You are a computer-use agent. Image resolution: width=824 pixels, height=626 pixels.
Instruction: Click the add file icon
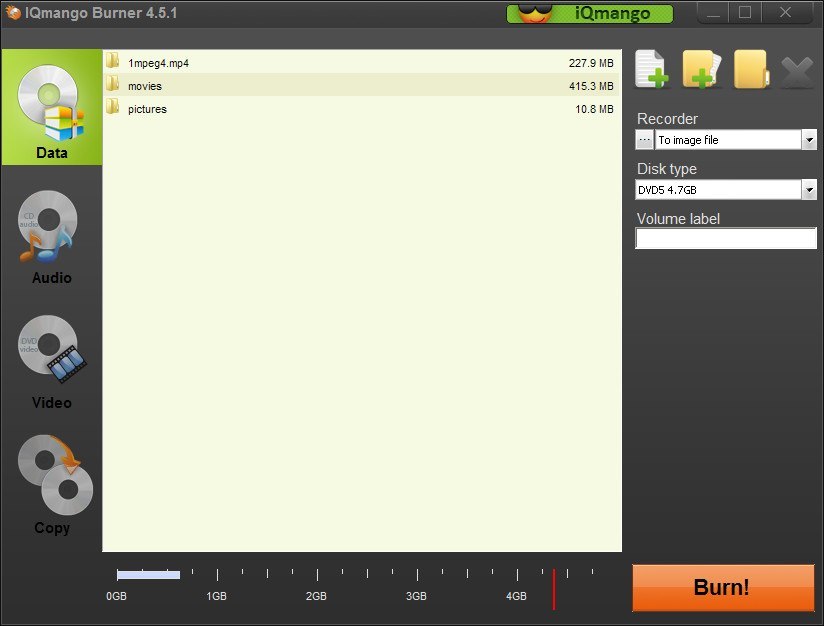[x=652, y=69]
